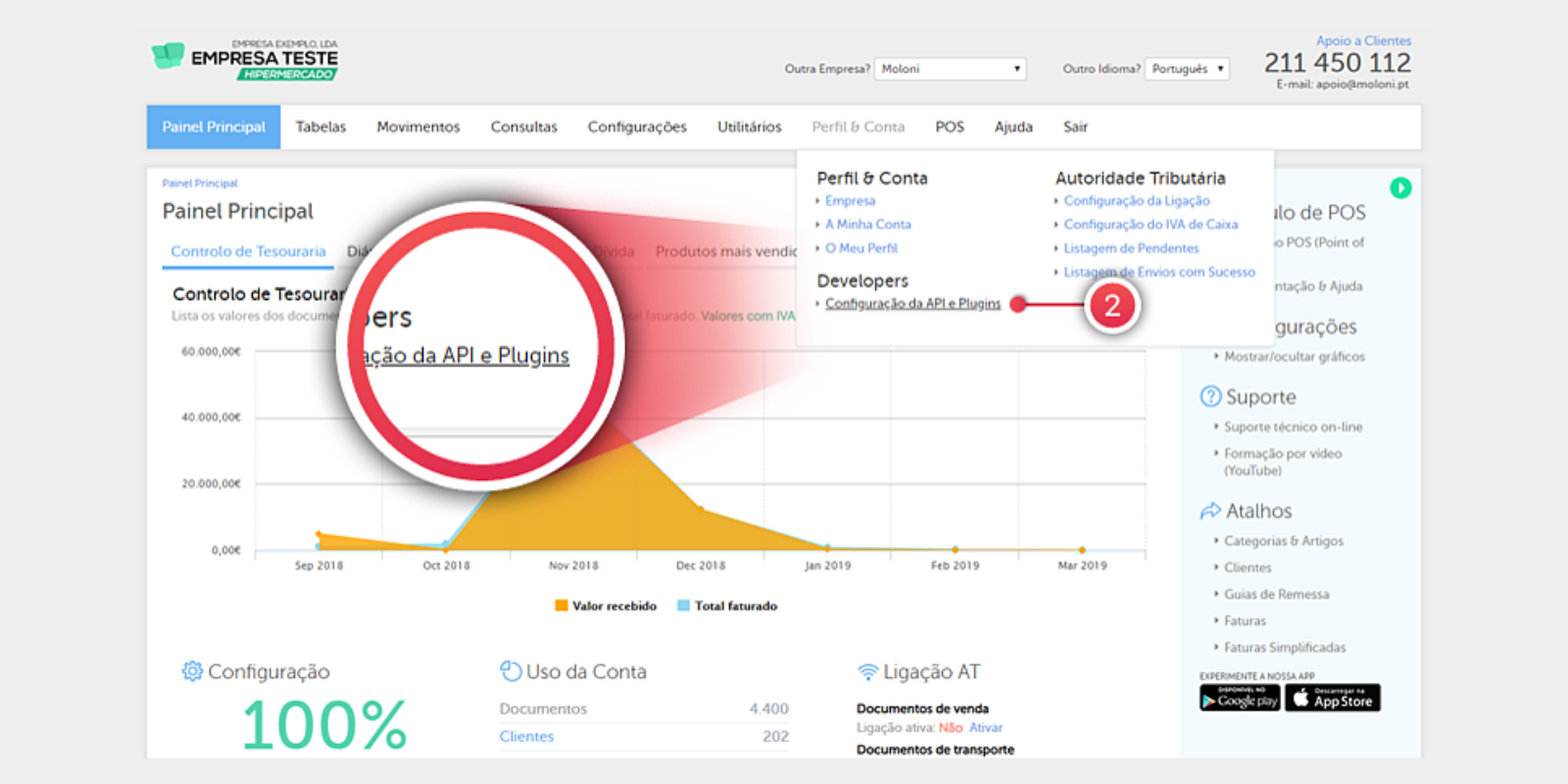1568x784 pixels.
Task: Click Sair to log out
Action: tap(1076, 127)
